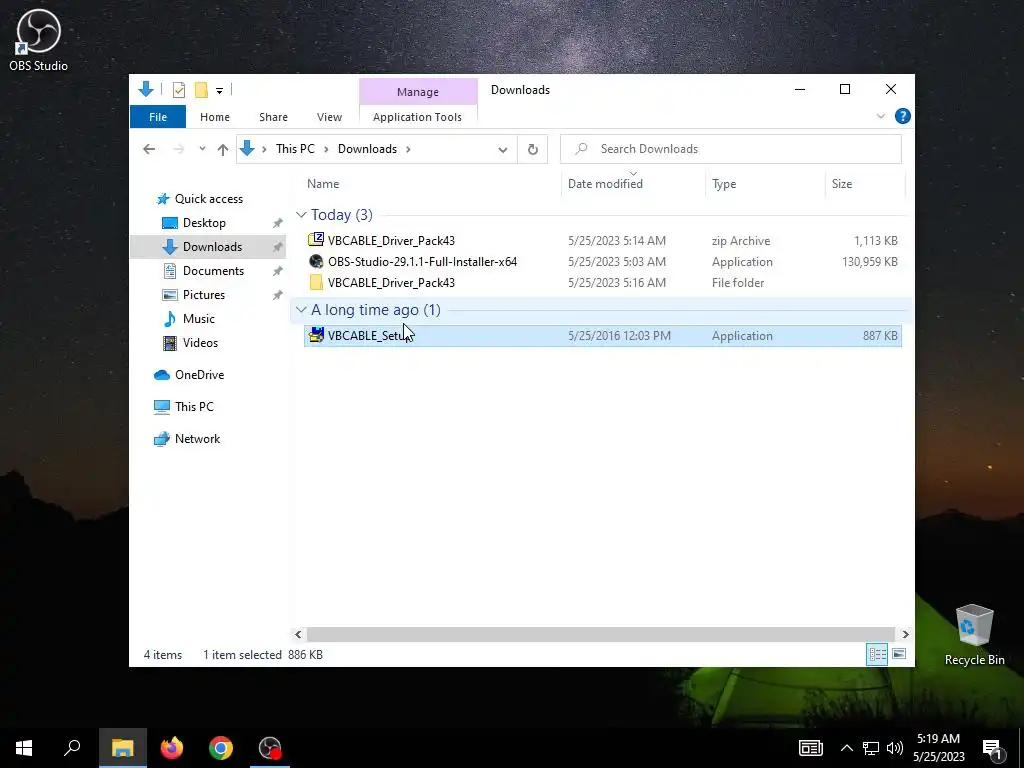Click the horizontal scrollbar right arrow
Viewport: 1024px width, 768px height.
point(905,634)
